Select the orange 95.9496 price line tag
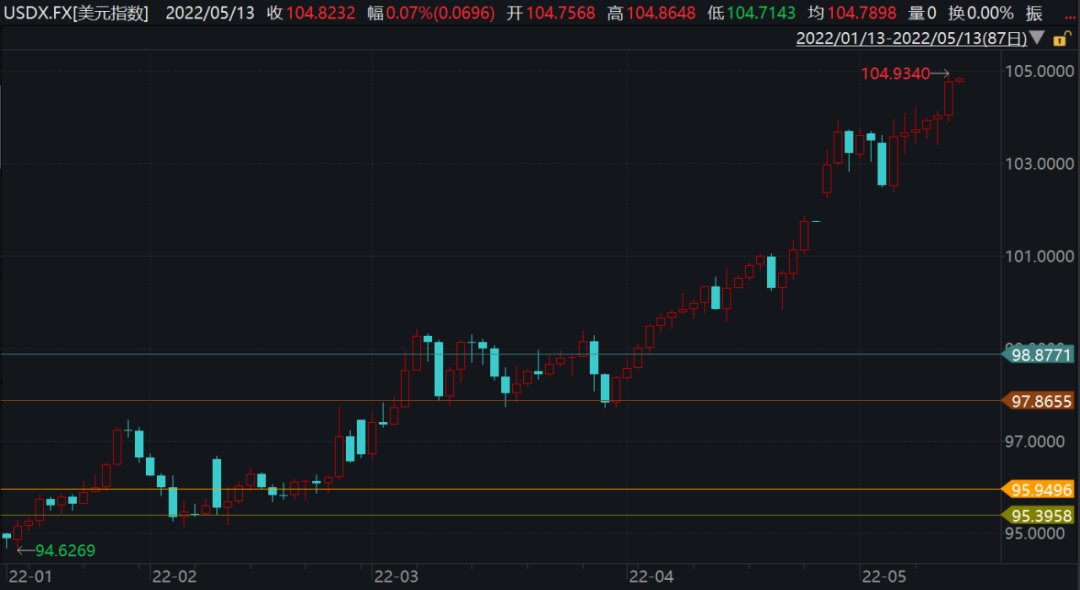1080x590 pixels. click(x=1039, y=489)
